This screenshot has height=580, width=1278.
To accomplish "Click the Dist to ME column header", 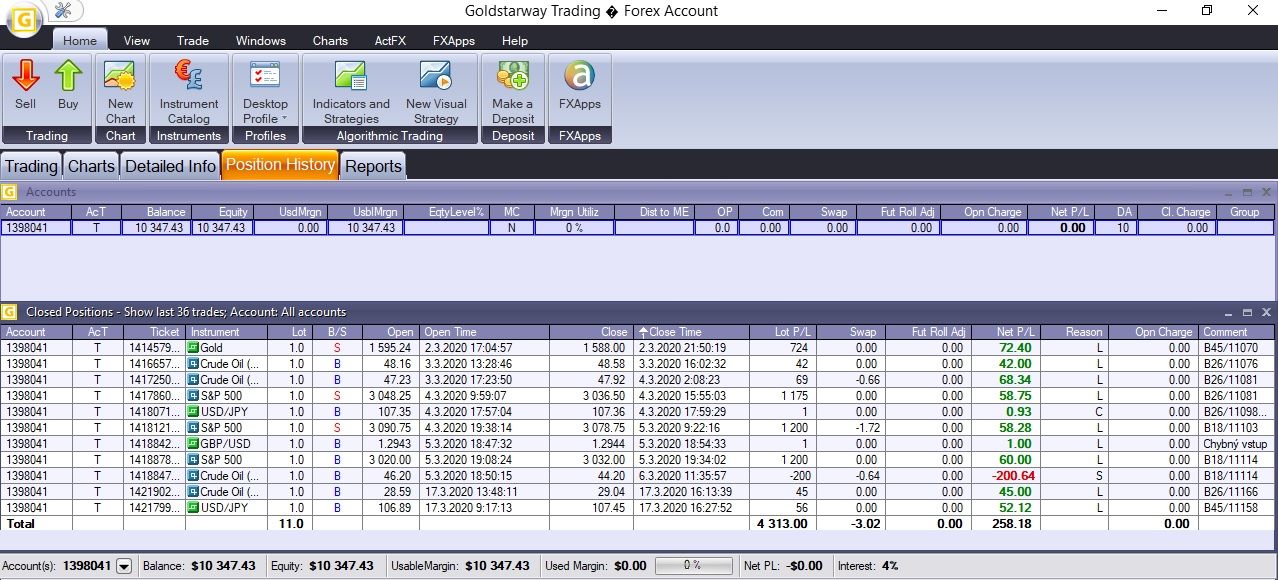I will pyautogui.click(x=653, y=212).
